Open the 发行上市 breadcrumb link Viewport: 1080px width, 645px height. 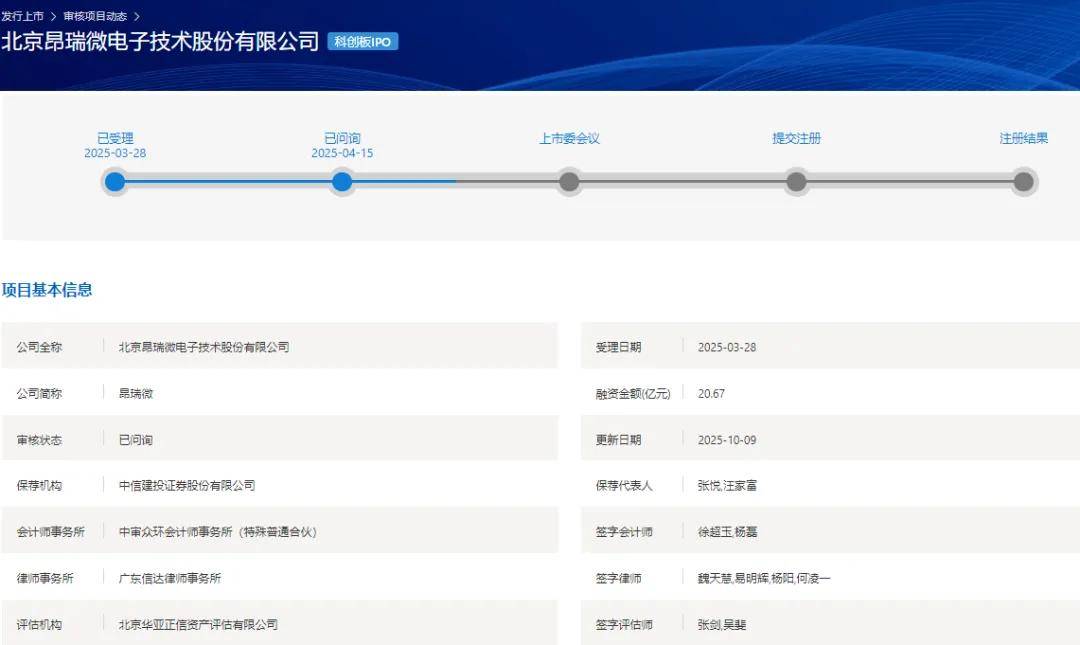(22, 17)
